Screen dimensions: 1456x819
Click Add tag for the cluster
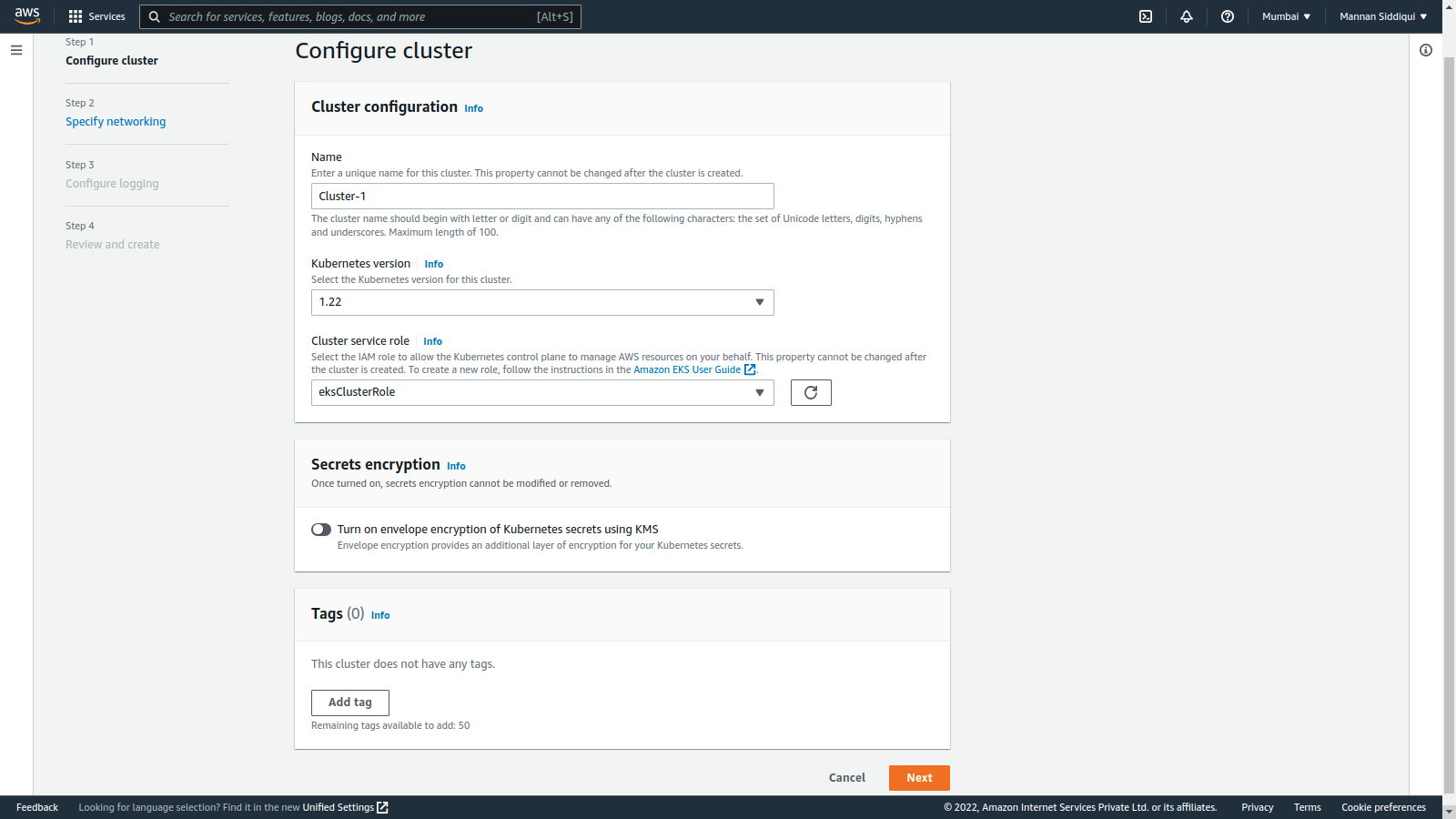(349, 703)
